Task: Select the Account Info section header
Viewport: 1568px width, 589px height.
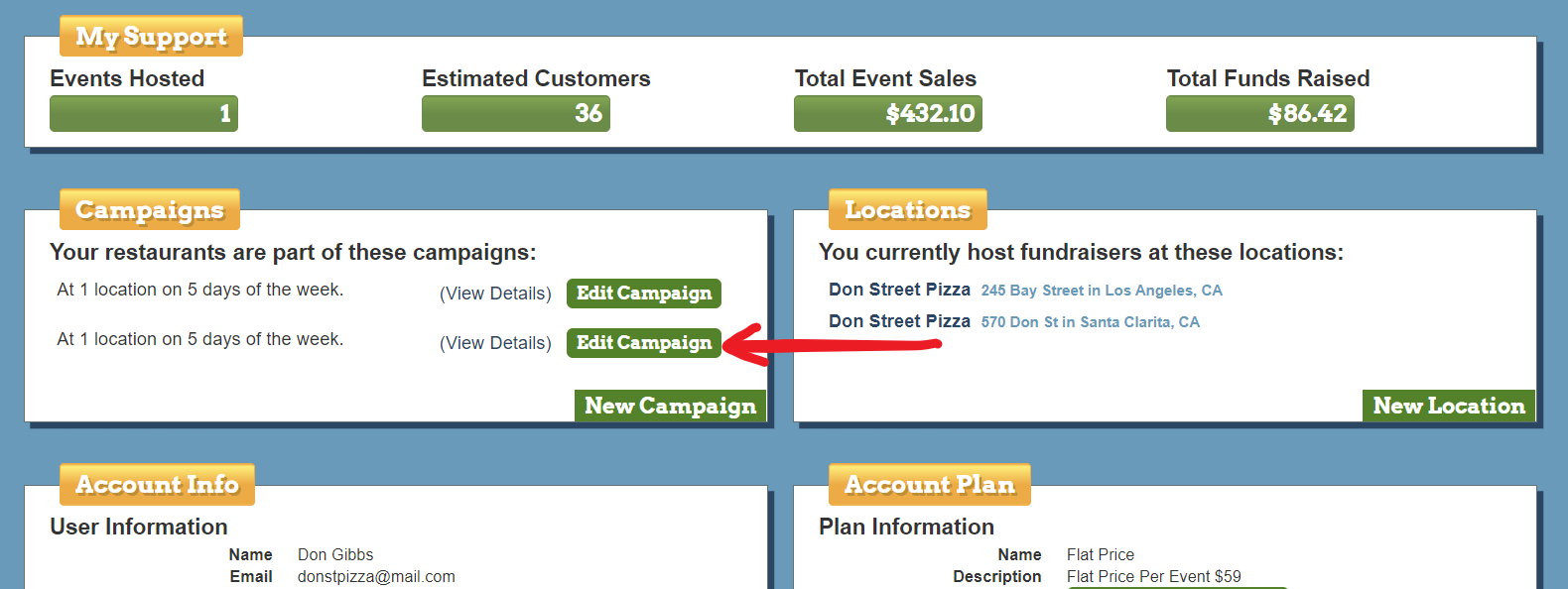Action: [x=157, y=485]
